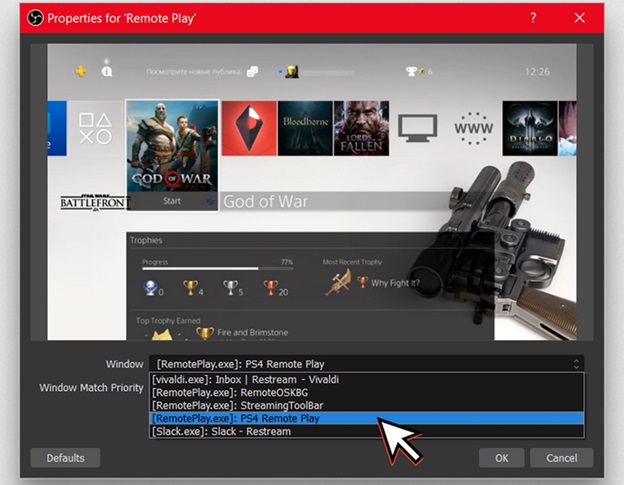Click the gold trophy icon showing 4

point(190,287)
